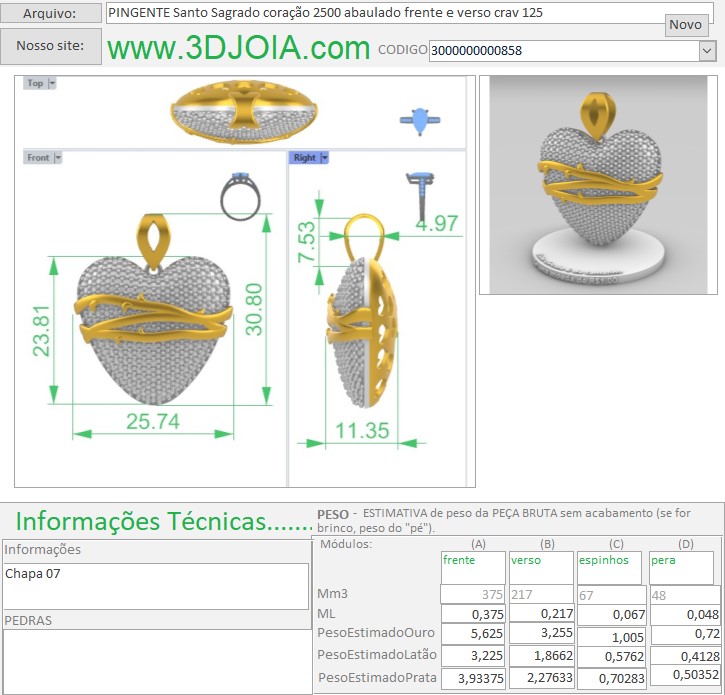
Task: Open the Top viewport label menu
Action: click(x=40, y=84)
